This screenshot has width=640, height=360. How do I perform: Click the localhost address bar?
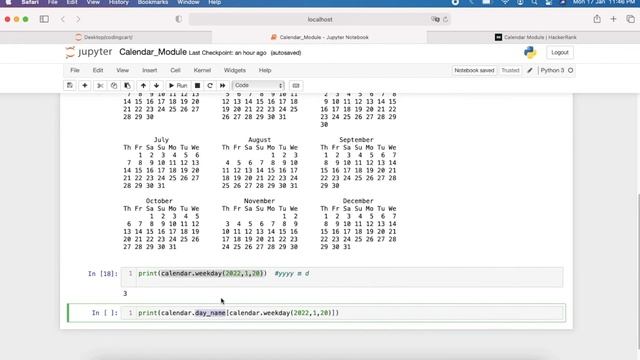(x=320, y=19)
